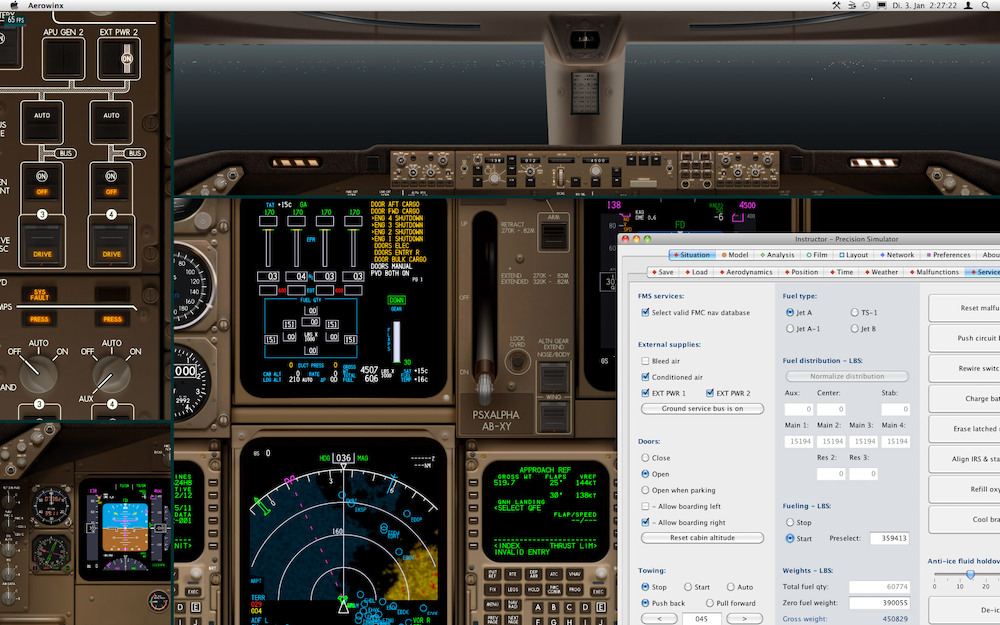Click the Align IRS button

[964, 459]
